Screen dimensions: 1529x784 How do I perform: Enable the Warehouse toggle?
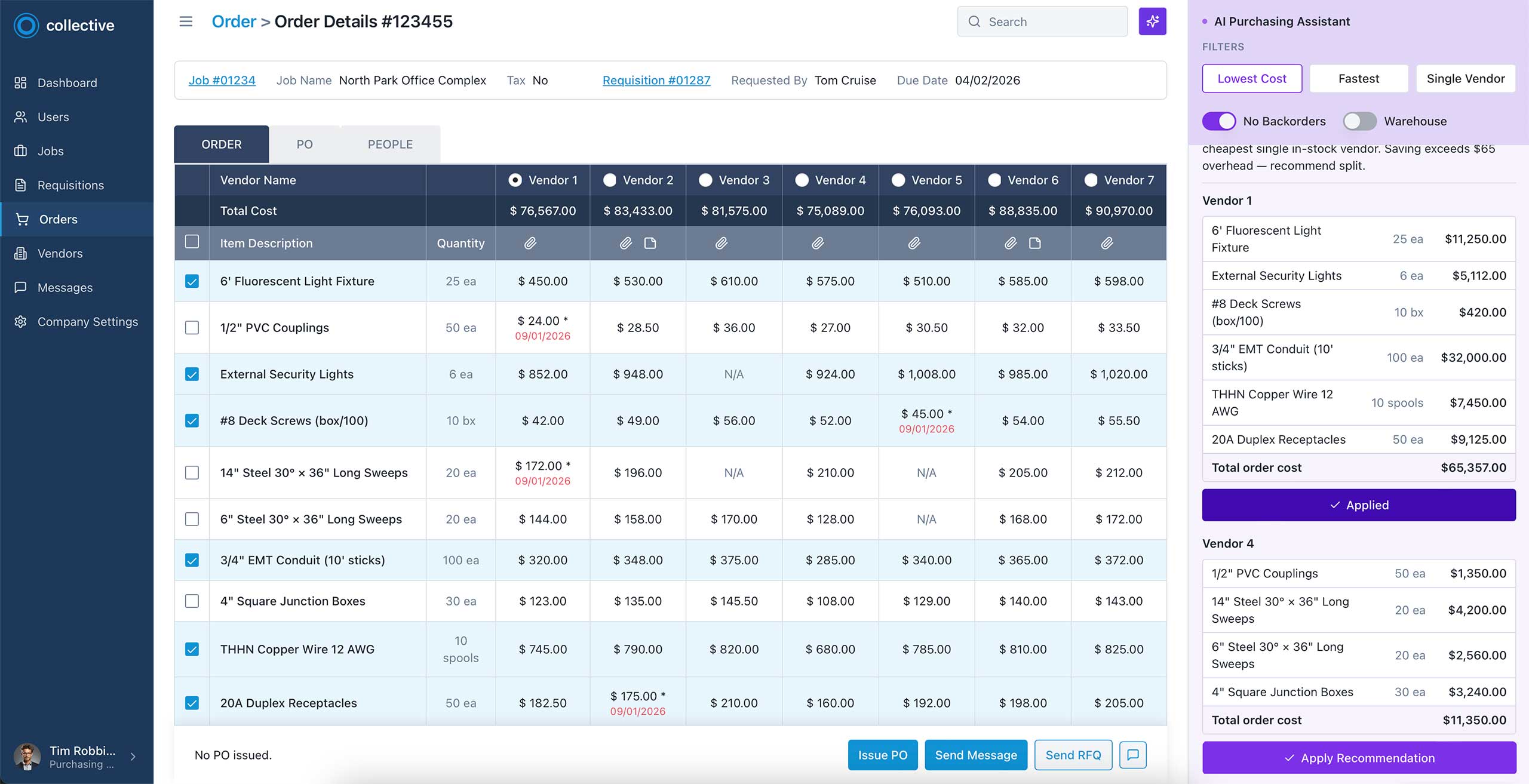pyautogui.click(x=1359, y=121)
